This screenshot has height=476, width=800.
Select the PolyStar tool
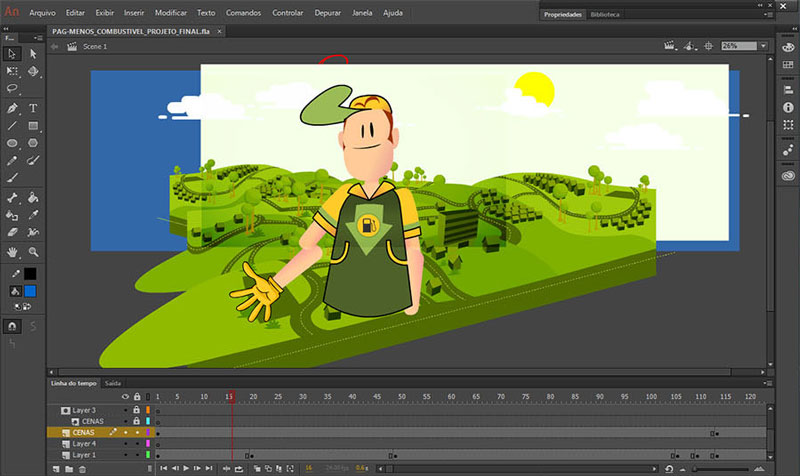coord(33,143)
